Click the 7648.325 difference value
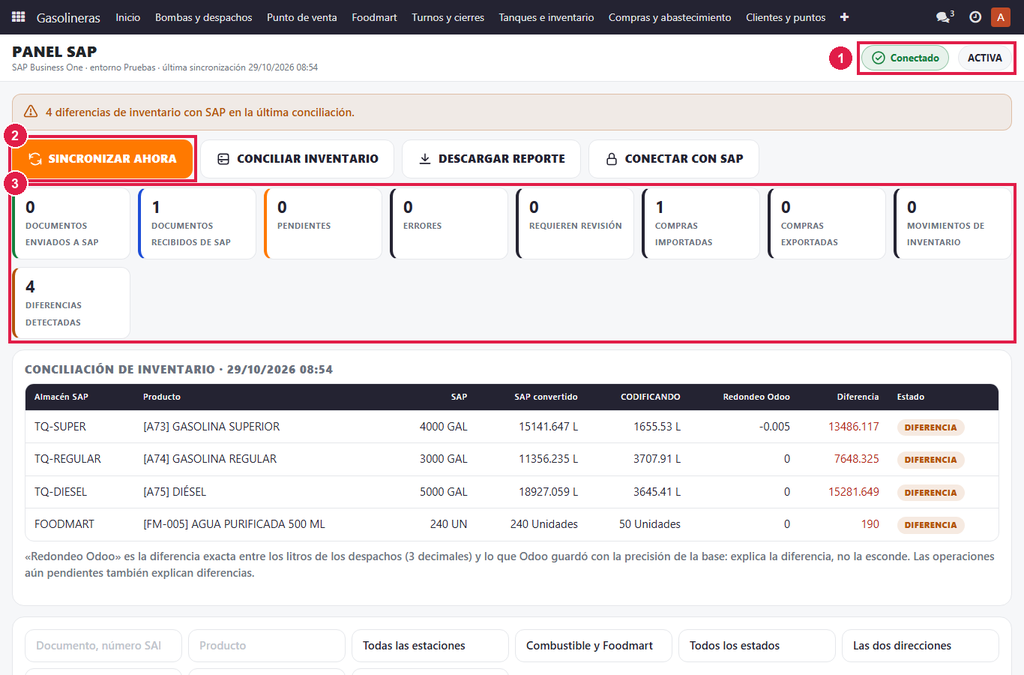 coord(856,459)
